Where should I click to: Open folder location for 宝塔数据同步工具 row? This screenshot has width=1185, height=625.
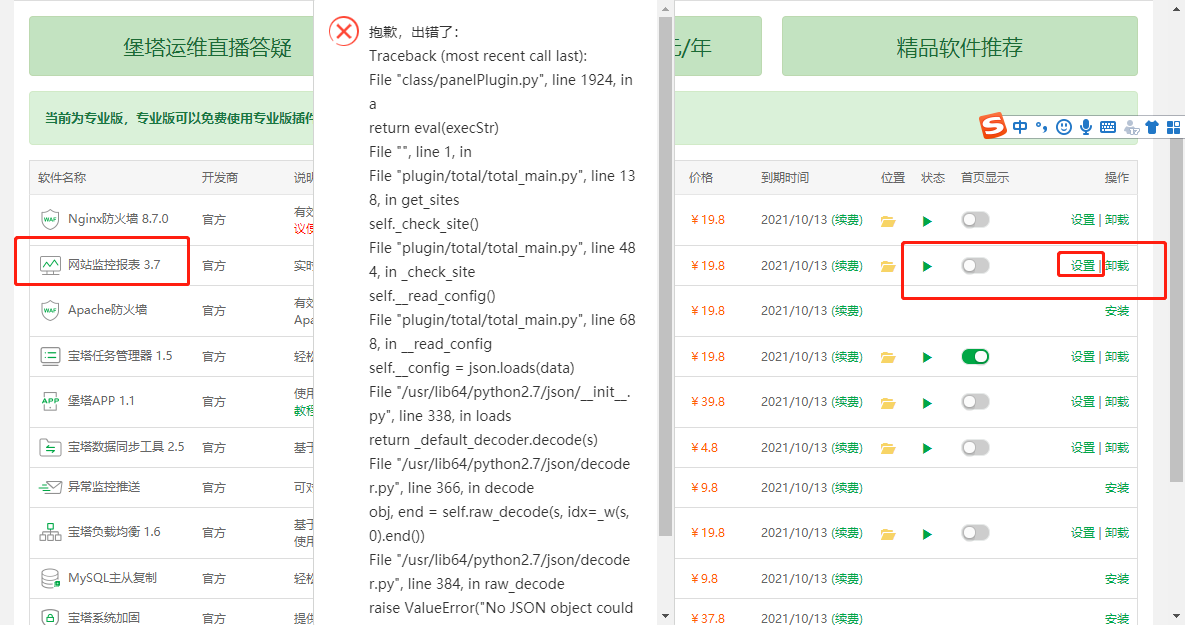pos(888,448)
